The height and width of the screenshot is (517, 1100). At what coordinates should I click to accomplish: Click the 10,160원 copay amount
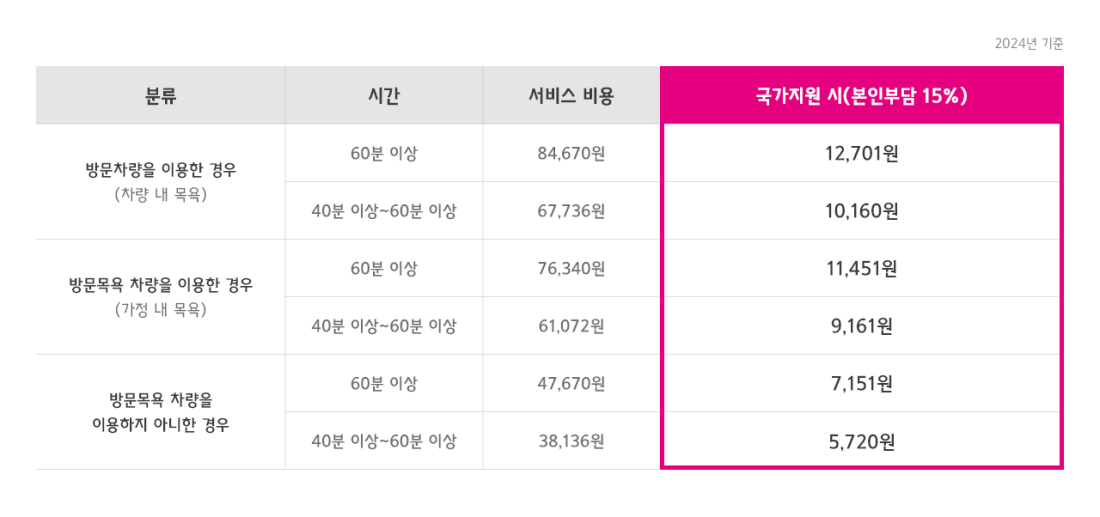[861, 210]
